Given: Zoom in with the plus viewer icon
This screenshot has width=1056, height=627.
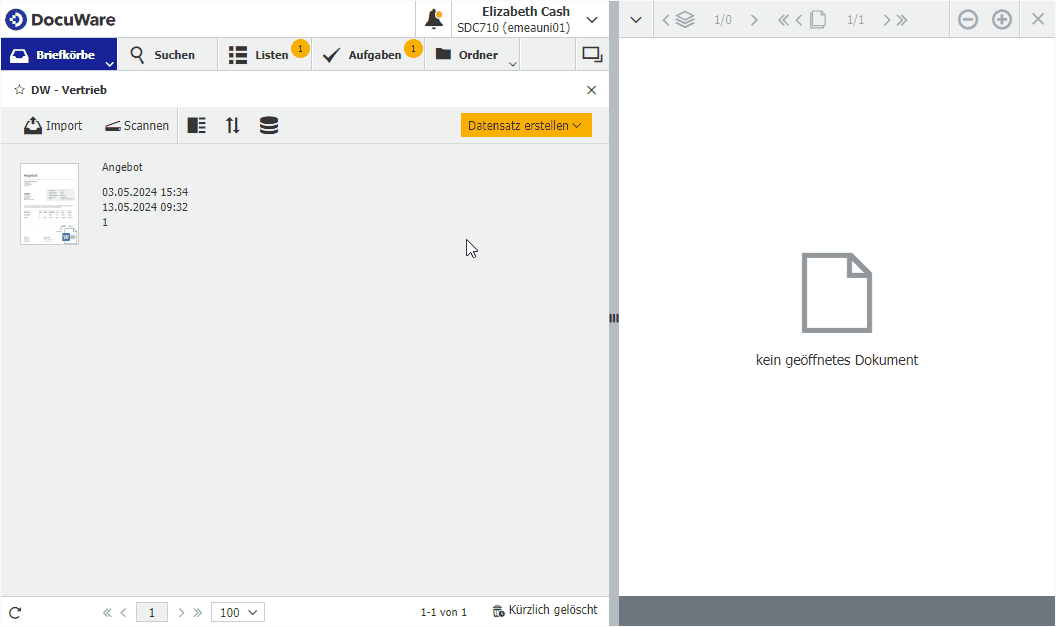Looking at the screenshot, I should (x=1002, y=19).
